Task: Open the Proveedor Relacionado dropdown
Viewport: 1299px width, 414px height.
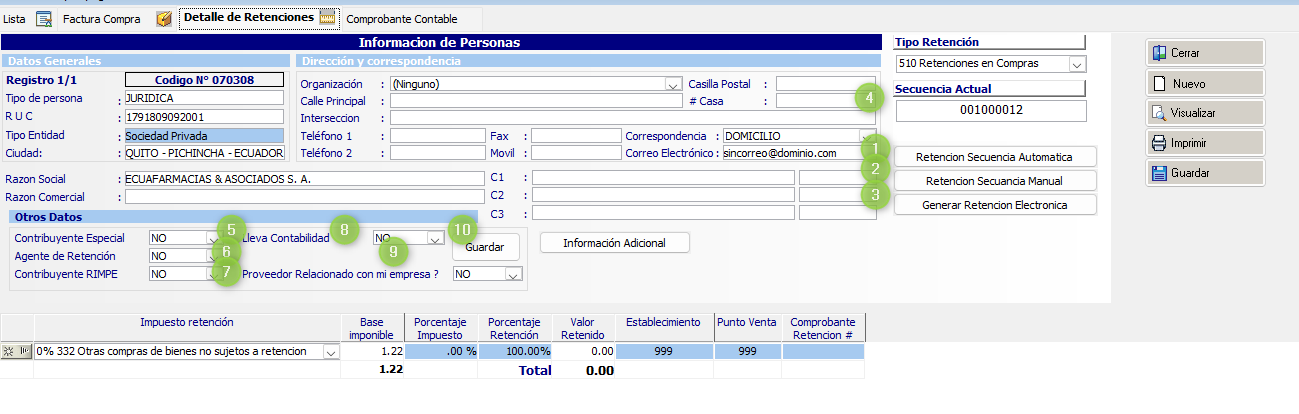Action: [513, 274]
